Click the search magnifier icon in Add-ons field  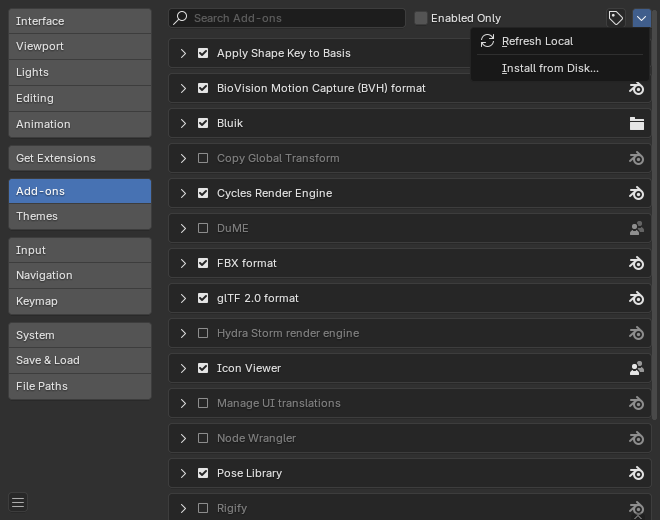pos(181,18)
